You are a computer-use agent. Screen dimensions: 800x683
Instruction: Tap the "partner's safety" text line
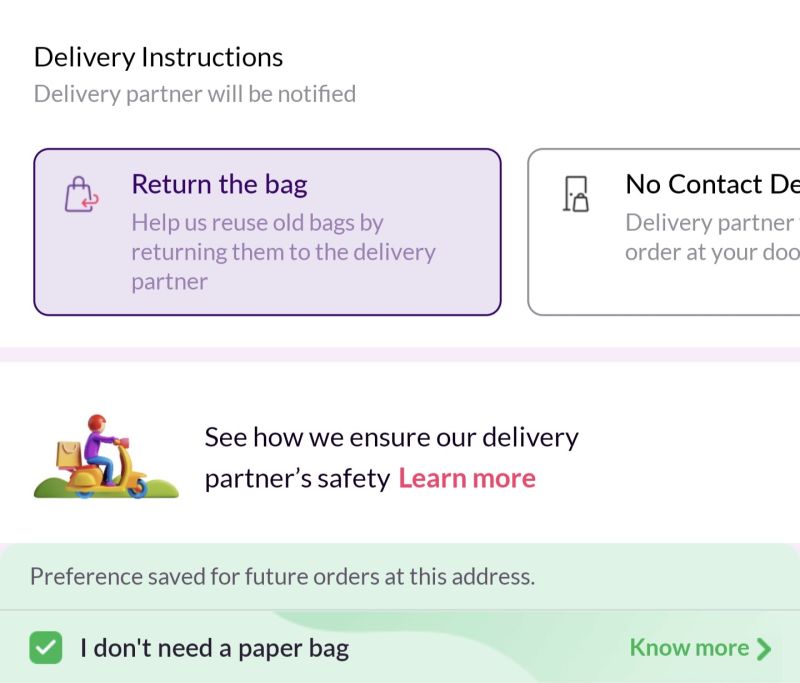296,479
